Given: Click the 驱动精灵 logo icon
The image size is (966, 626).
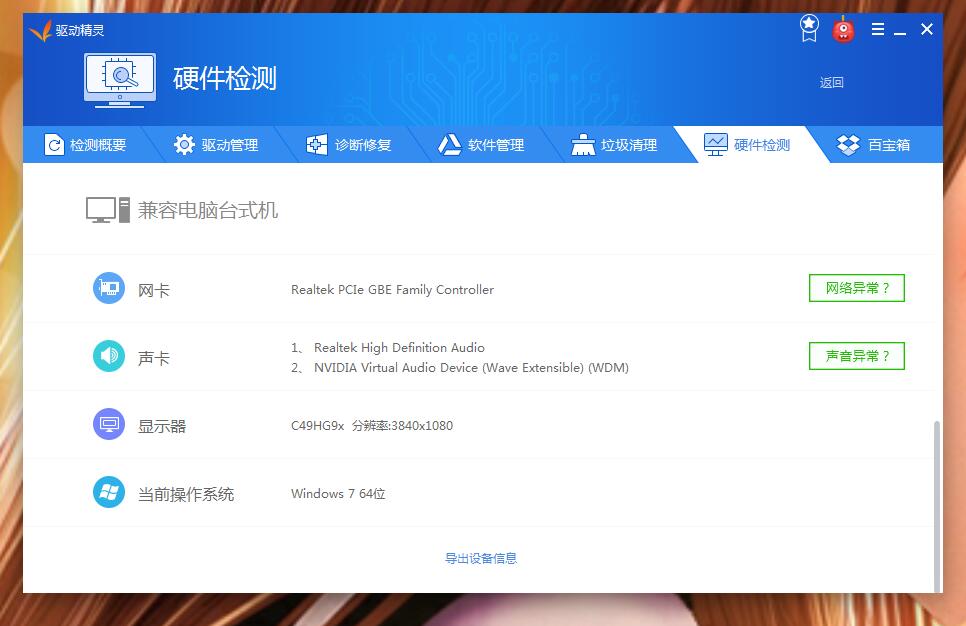Looking at the screenshot, I should [40, 30].
